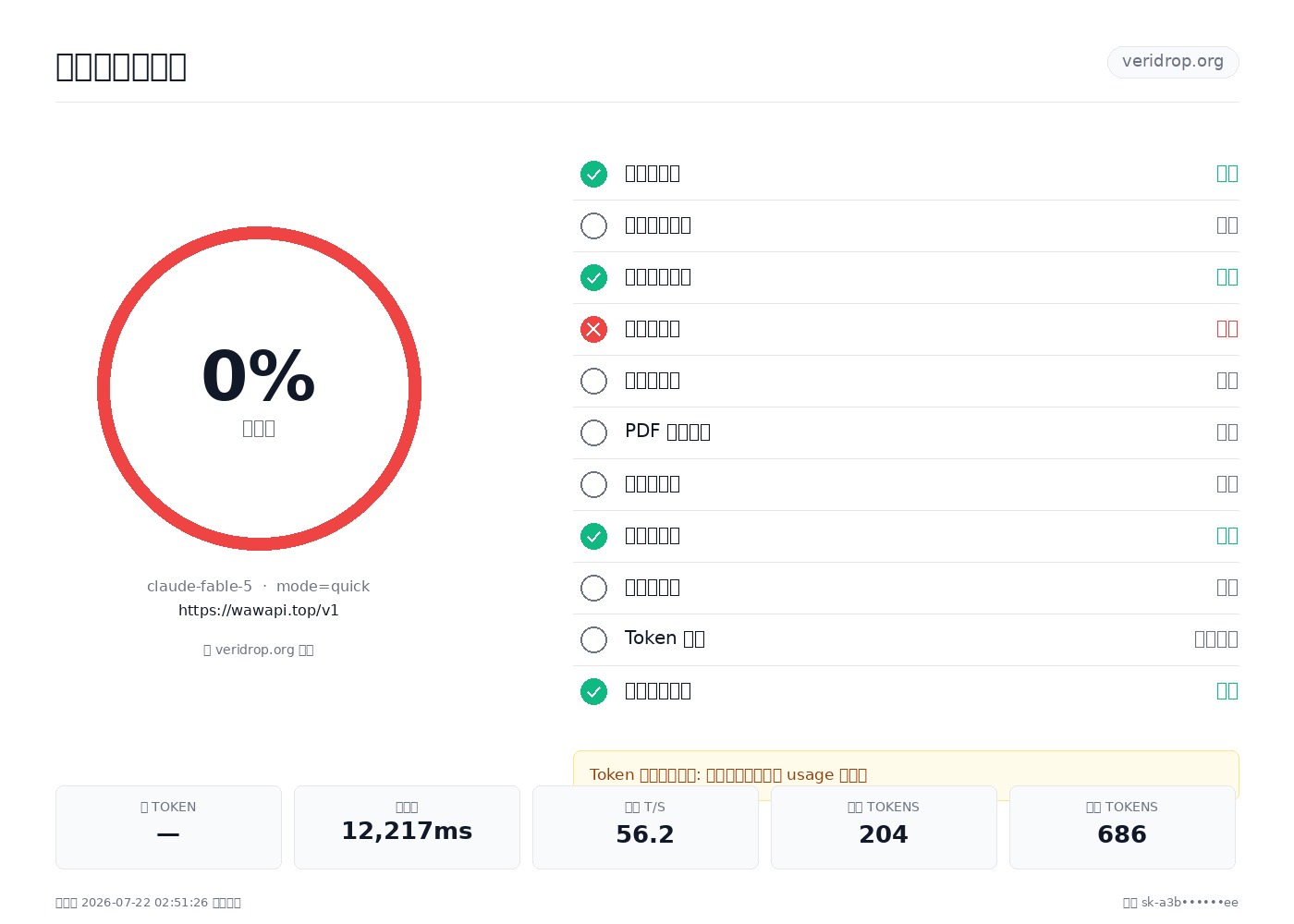Click the 686 TOKENS stat card
The height and width of the screenshot is (924, 1294).
pos(1122,827)
